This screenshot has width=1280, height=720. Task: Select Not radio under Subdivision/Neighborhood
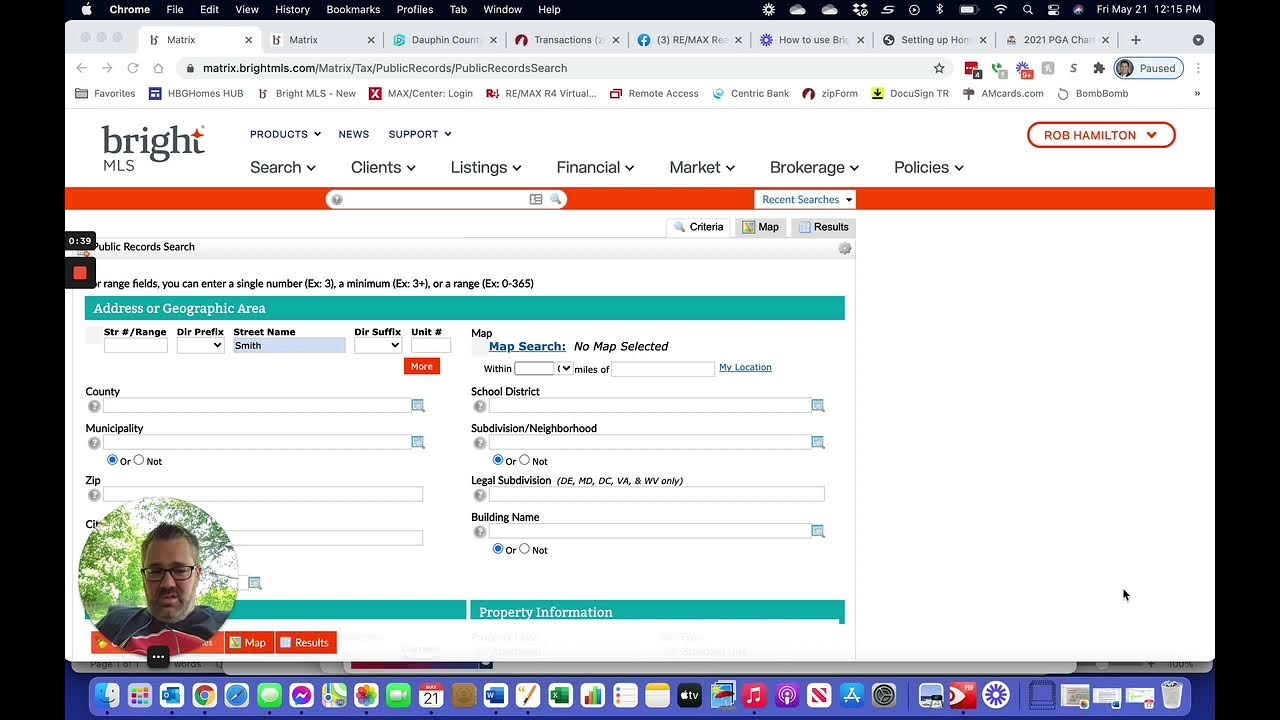click(x=524, y=460)
